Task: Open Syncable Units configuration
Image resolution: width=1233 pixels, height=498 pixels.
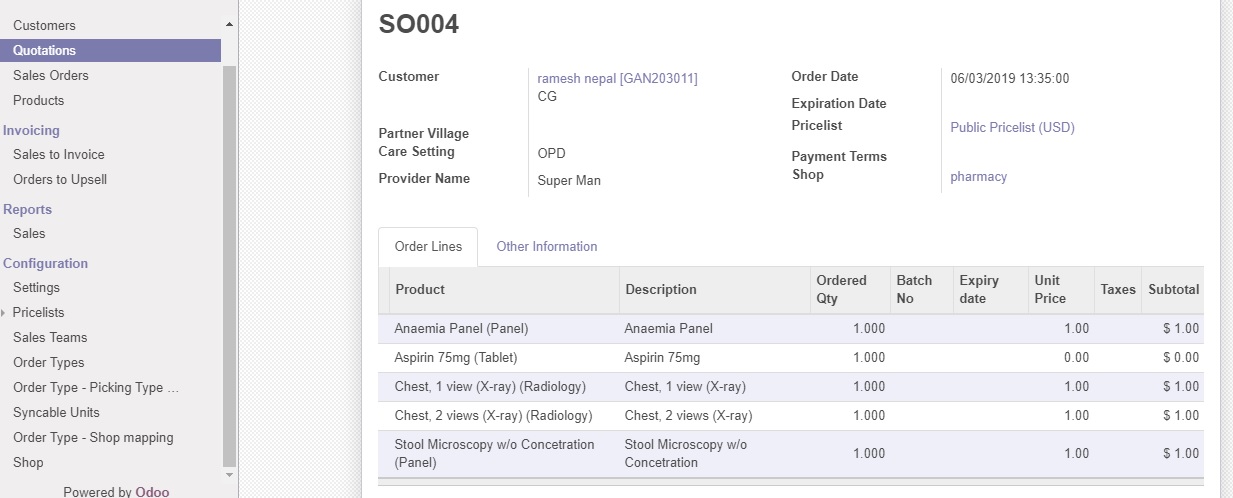Action: (56, 412)
